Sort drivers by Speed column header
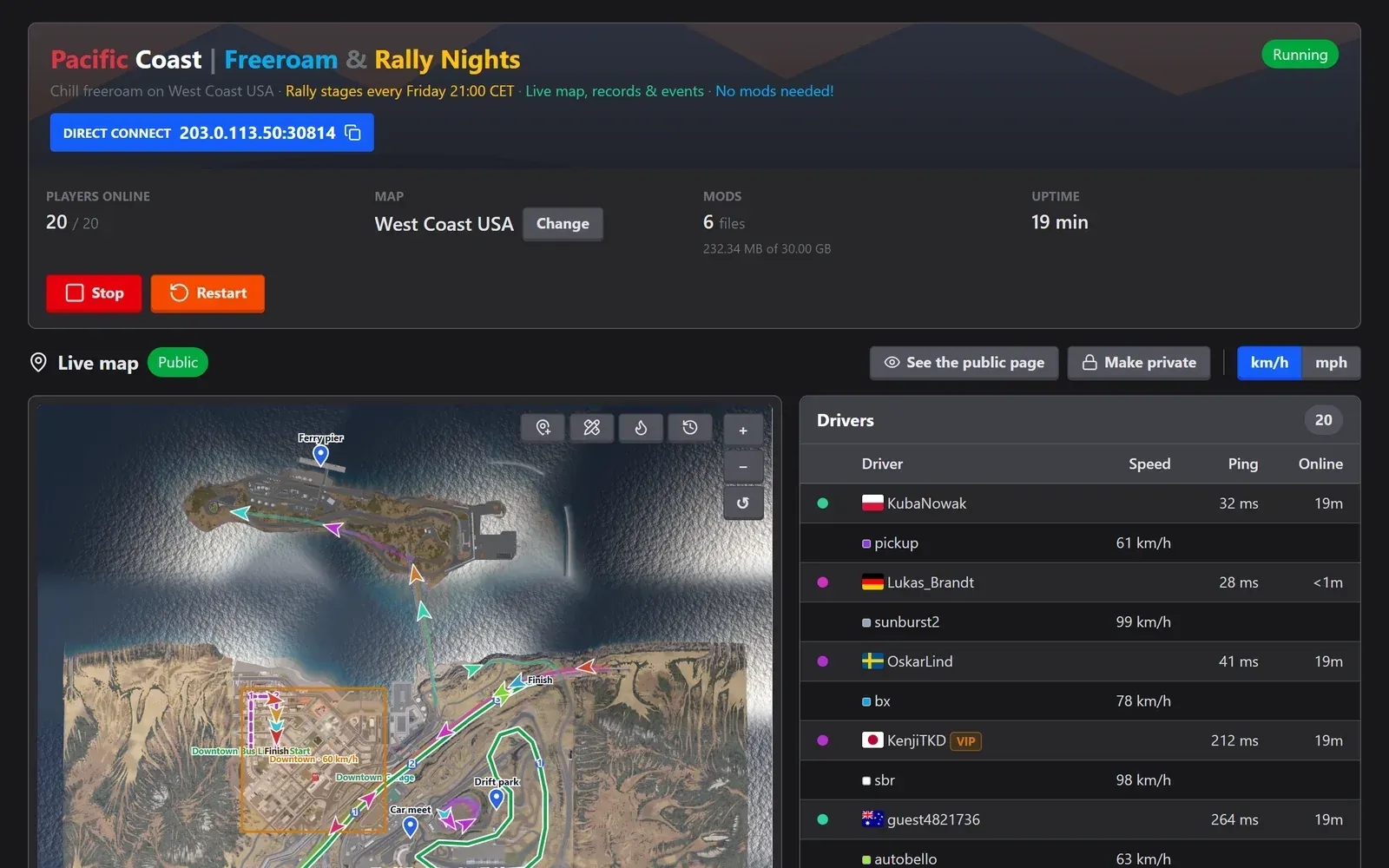Viewport: 1389px width, 868px height. tap(1149, 464)
